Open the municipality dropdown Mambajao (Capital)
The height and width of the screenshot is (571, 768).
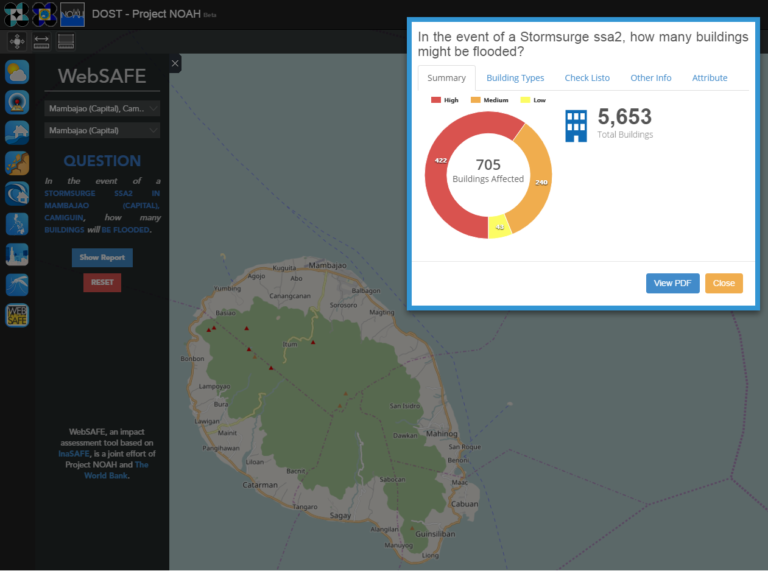coord(102,130)
